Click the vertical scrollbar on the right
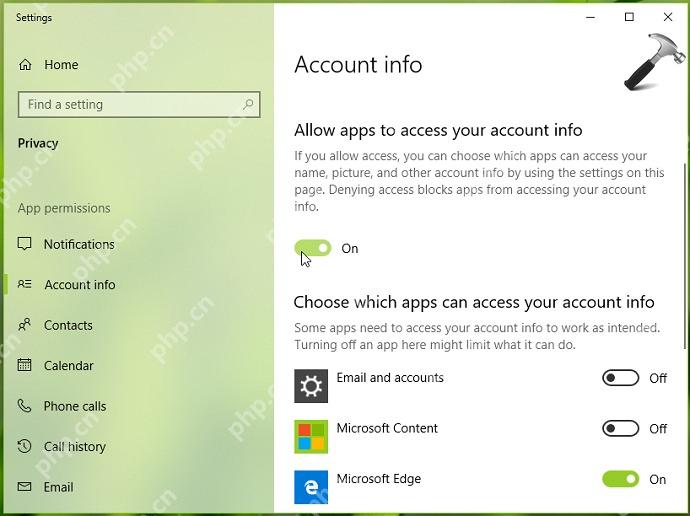This screenshot has width=690, height=516. pos(685,255)
